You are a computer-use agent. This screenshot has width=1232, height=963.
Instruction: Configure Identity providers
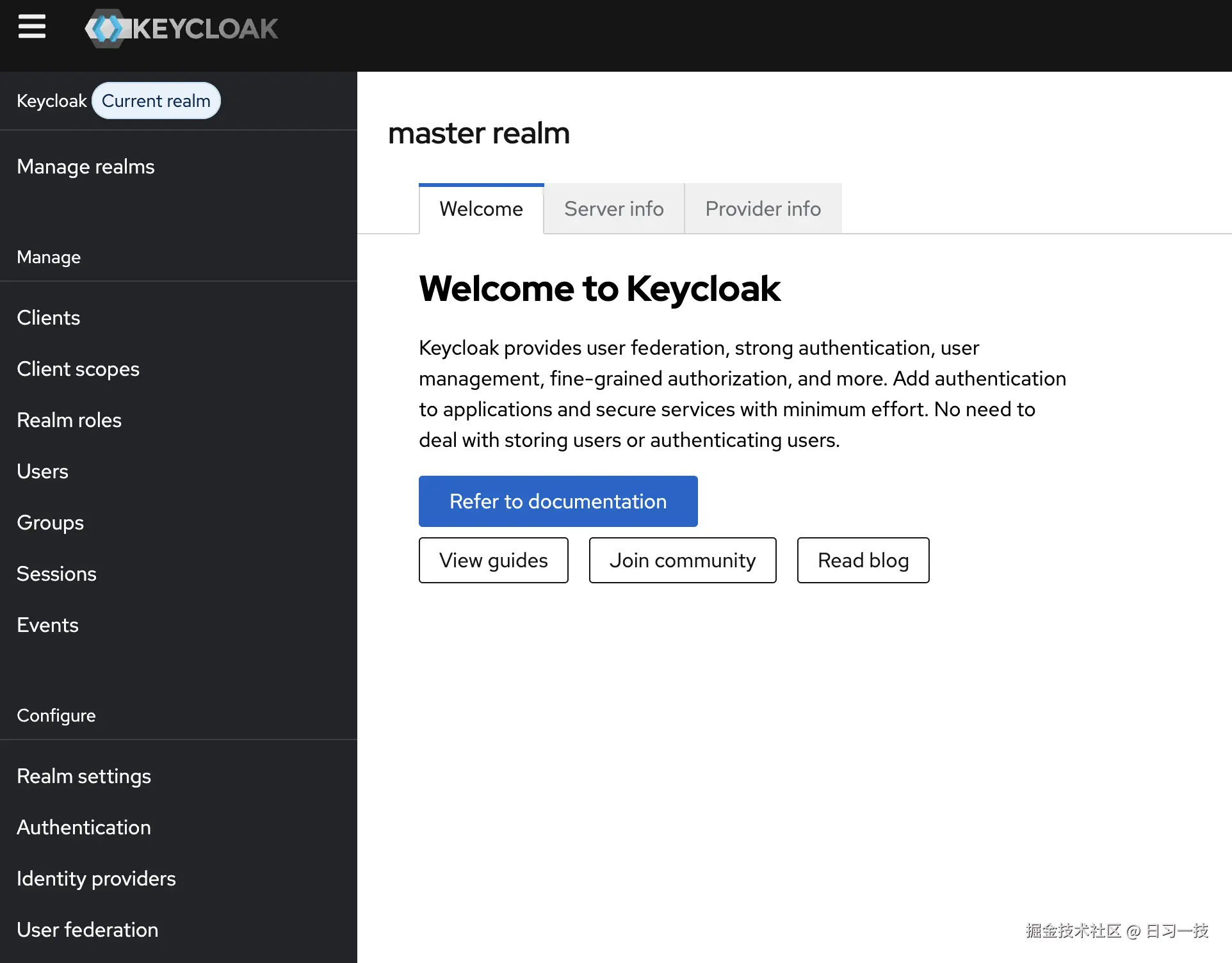[x=96, y=878]
